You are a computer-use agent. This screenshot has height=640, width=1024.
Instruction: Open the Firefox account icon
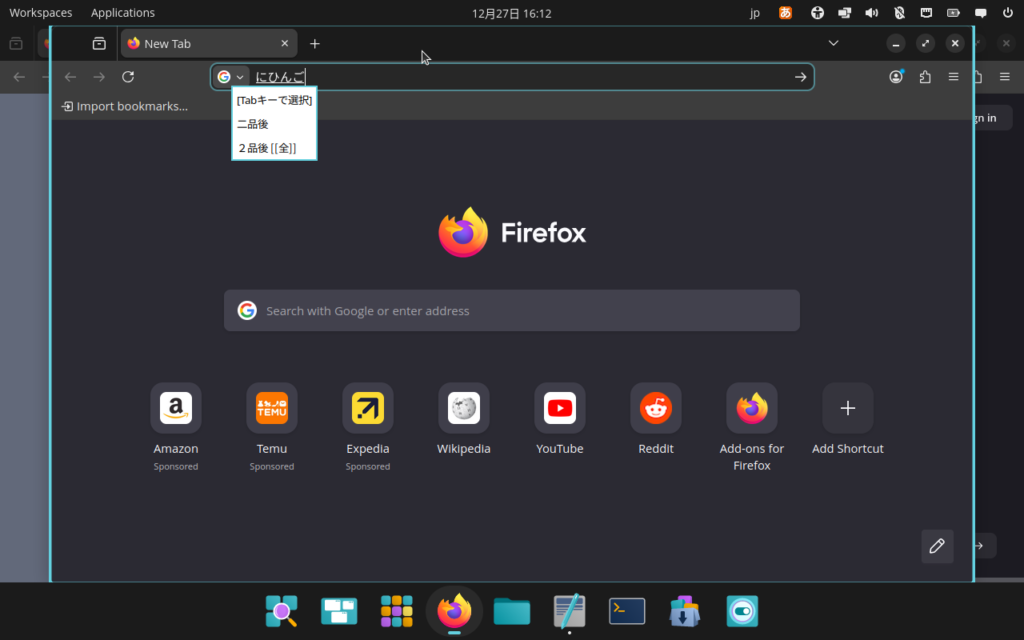pyautogui.click(x=896, y=77)
